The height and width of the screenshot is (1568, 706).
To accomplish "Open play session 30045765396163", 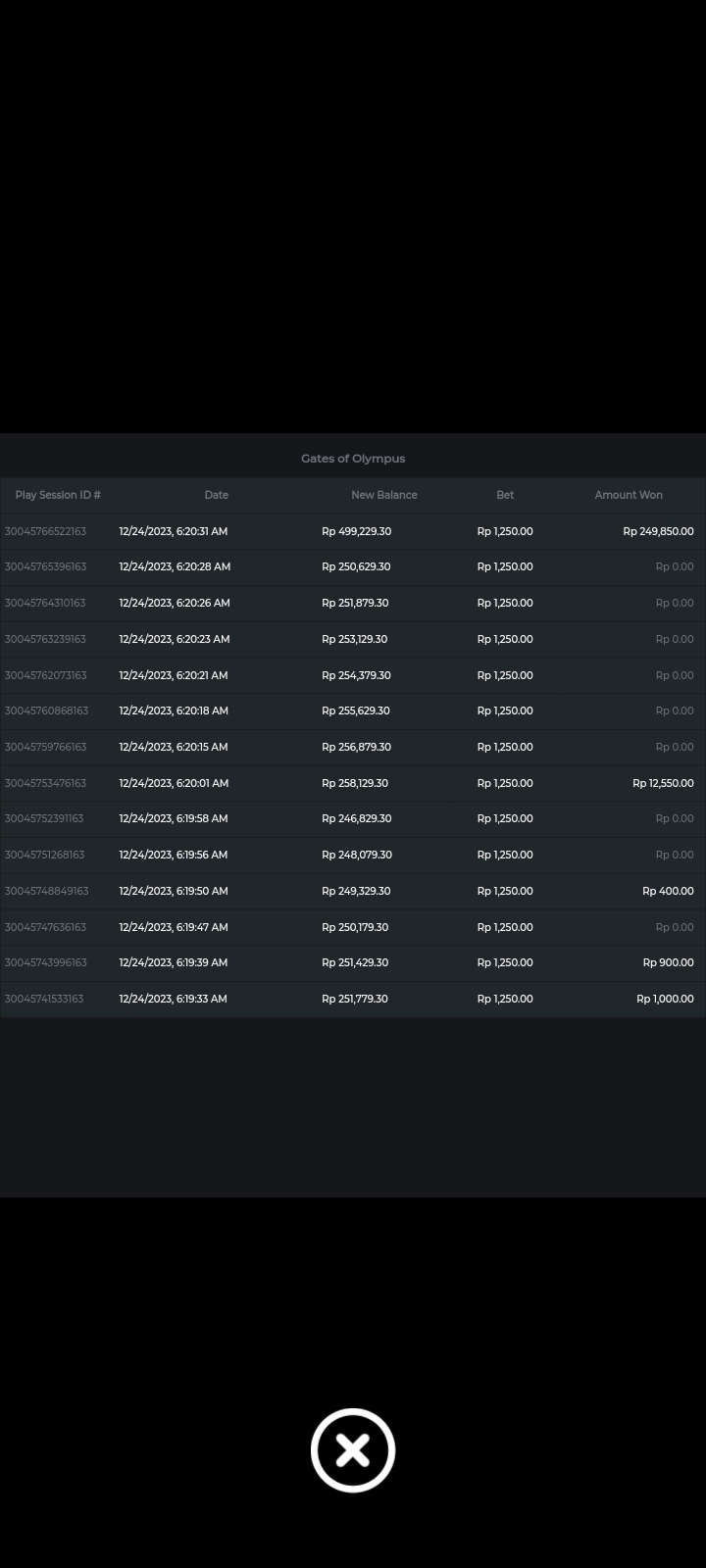I will tap(45, 566).
